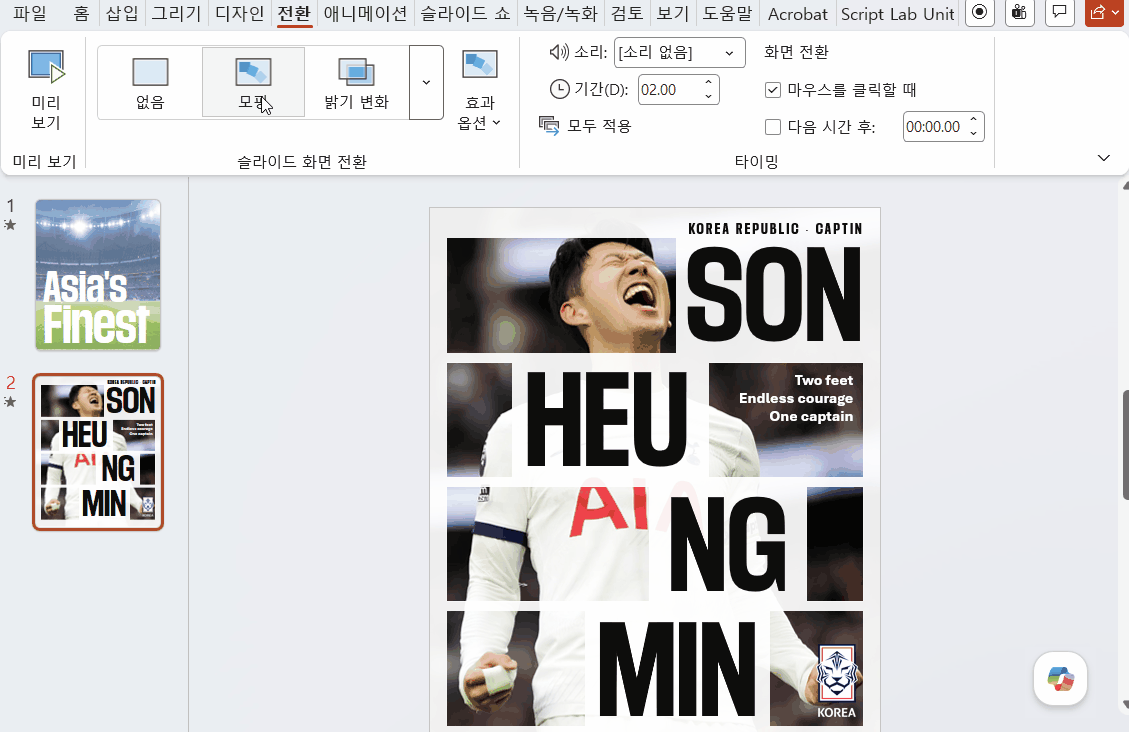Viewport: 1129px width, 732px height.
Task: Select the HEU text on slide
Action: [606, 420]
